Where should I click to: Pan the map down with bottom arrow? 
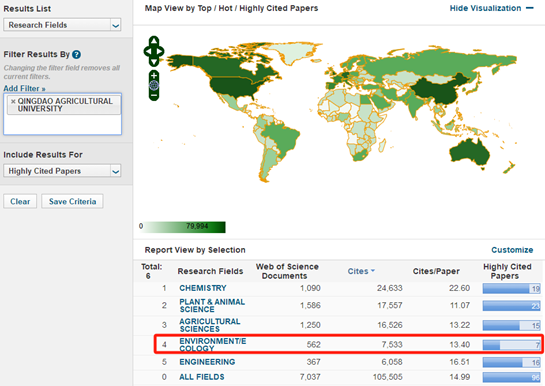(x=154, y=61)
